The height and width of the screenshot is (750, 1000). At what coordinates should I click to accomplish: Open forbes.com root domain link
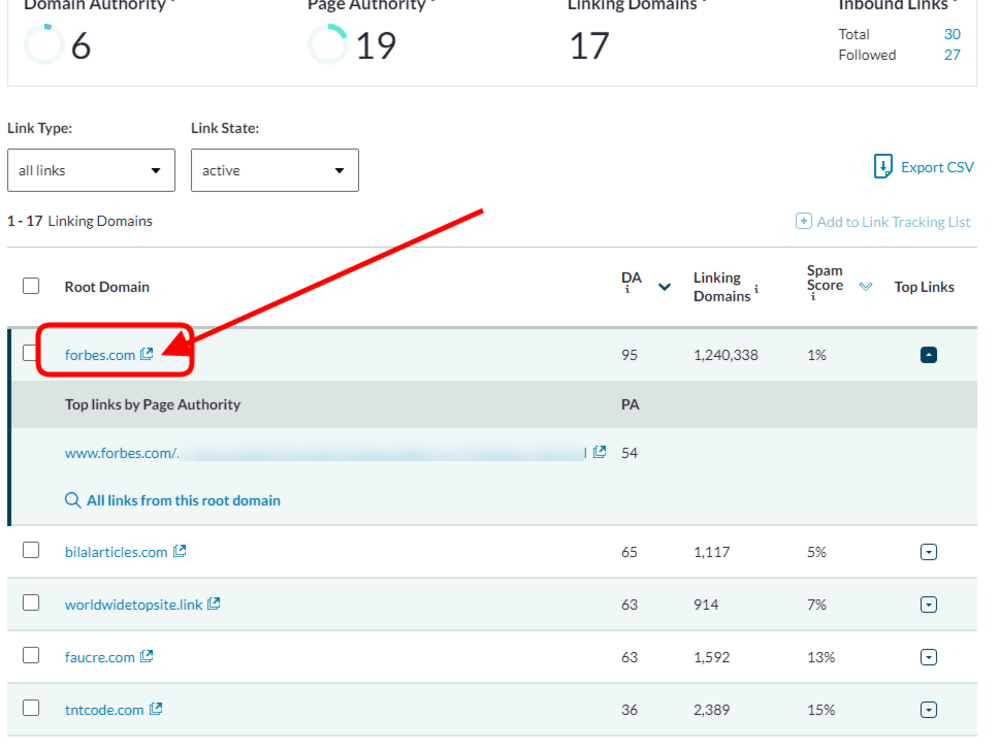[100, 355]
